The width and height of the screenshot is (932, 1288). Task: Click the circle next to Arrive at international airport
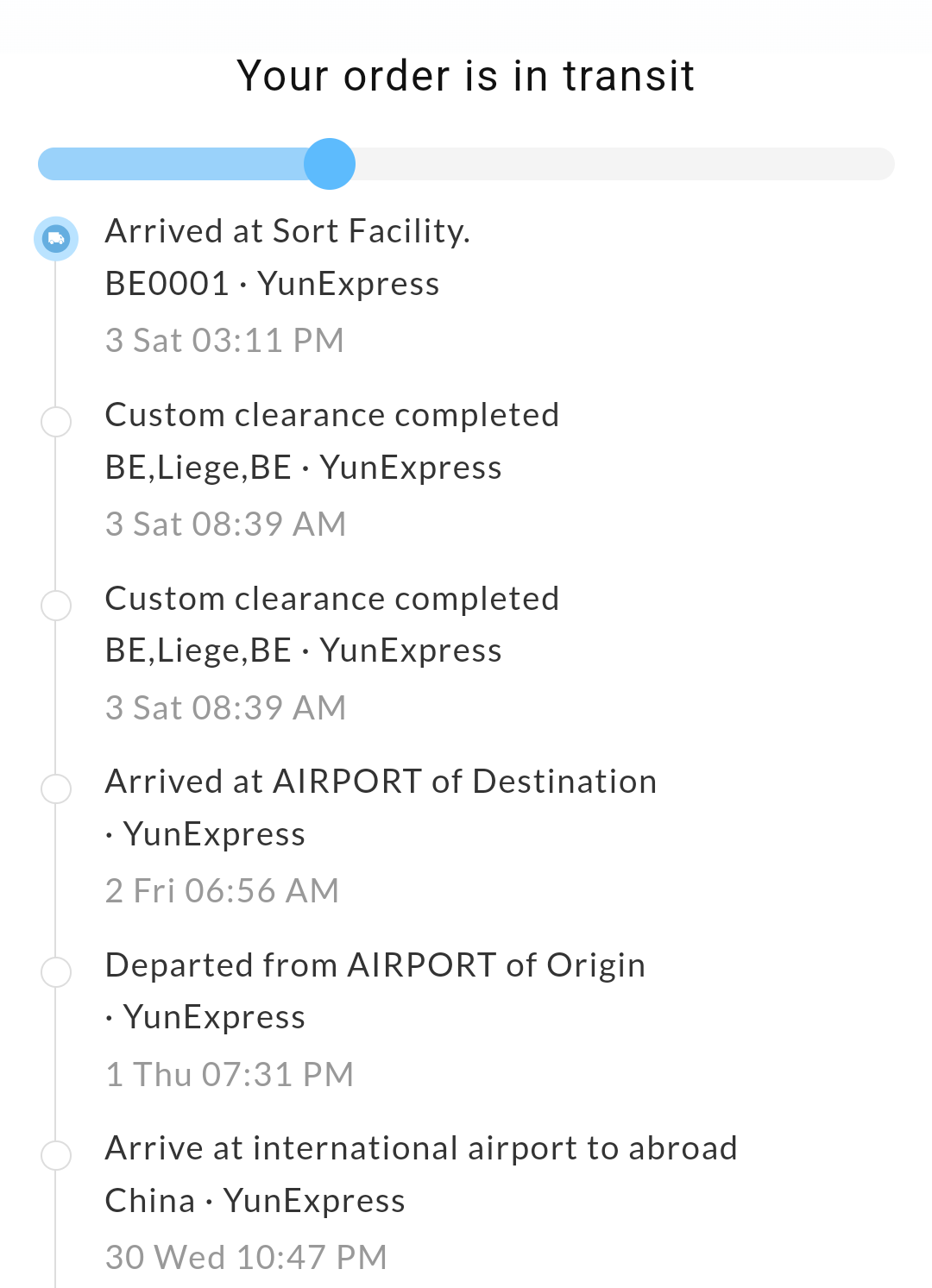[56, 1154]
